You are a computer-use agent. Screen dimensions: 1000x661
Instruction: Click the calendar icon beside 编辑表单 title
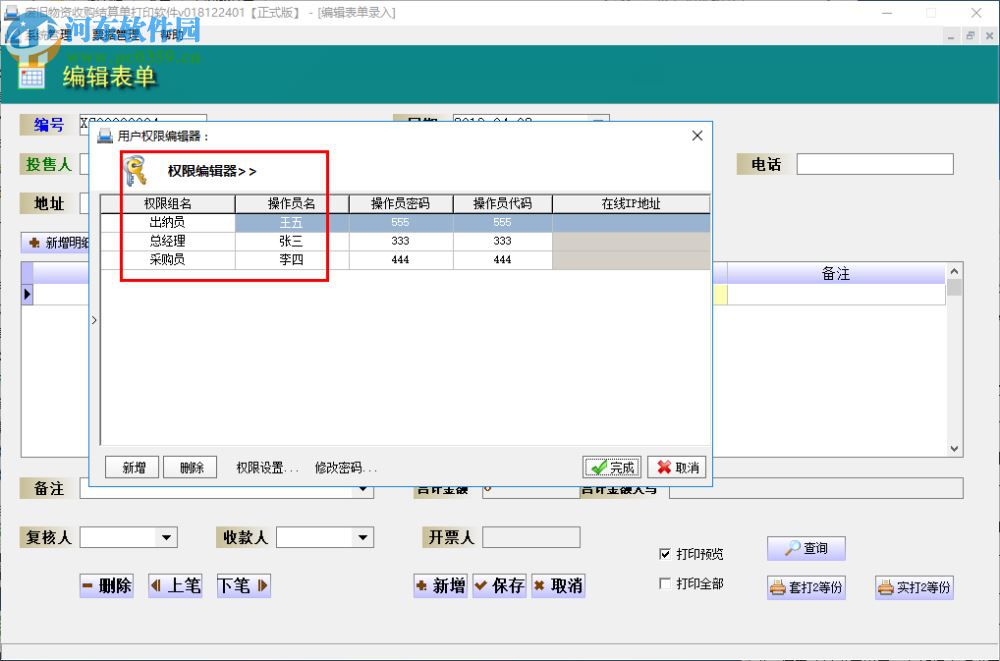click(x=31, y=77)
